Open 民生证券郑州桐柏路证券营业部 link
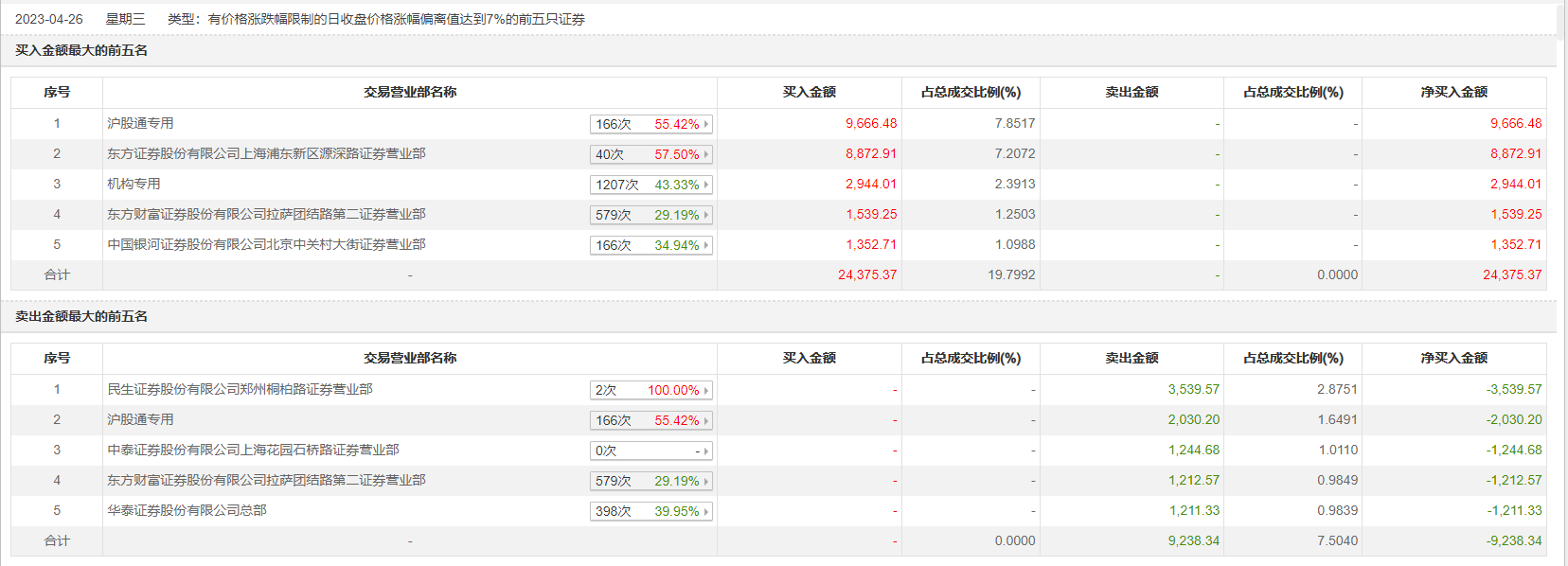1568x566 pixels. 240,389
